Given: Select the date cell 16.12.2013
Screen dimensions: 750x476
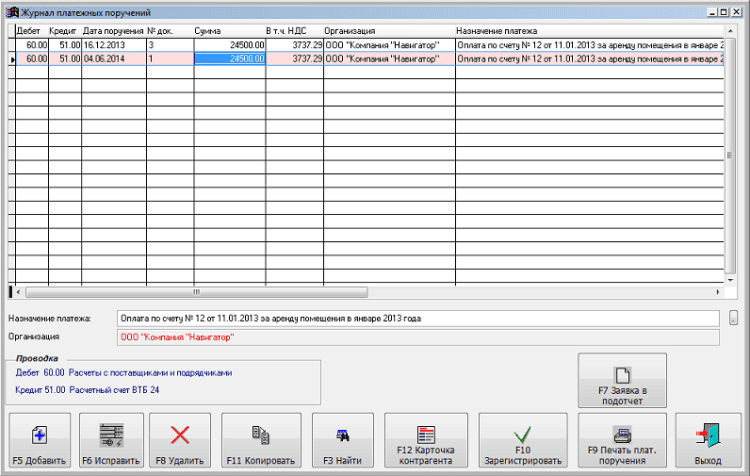Looking at the screenshot, I should point(113,45).
